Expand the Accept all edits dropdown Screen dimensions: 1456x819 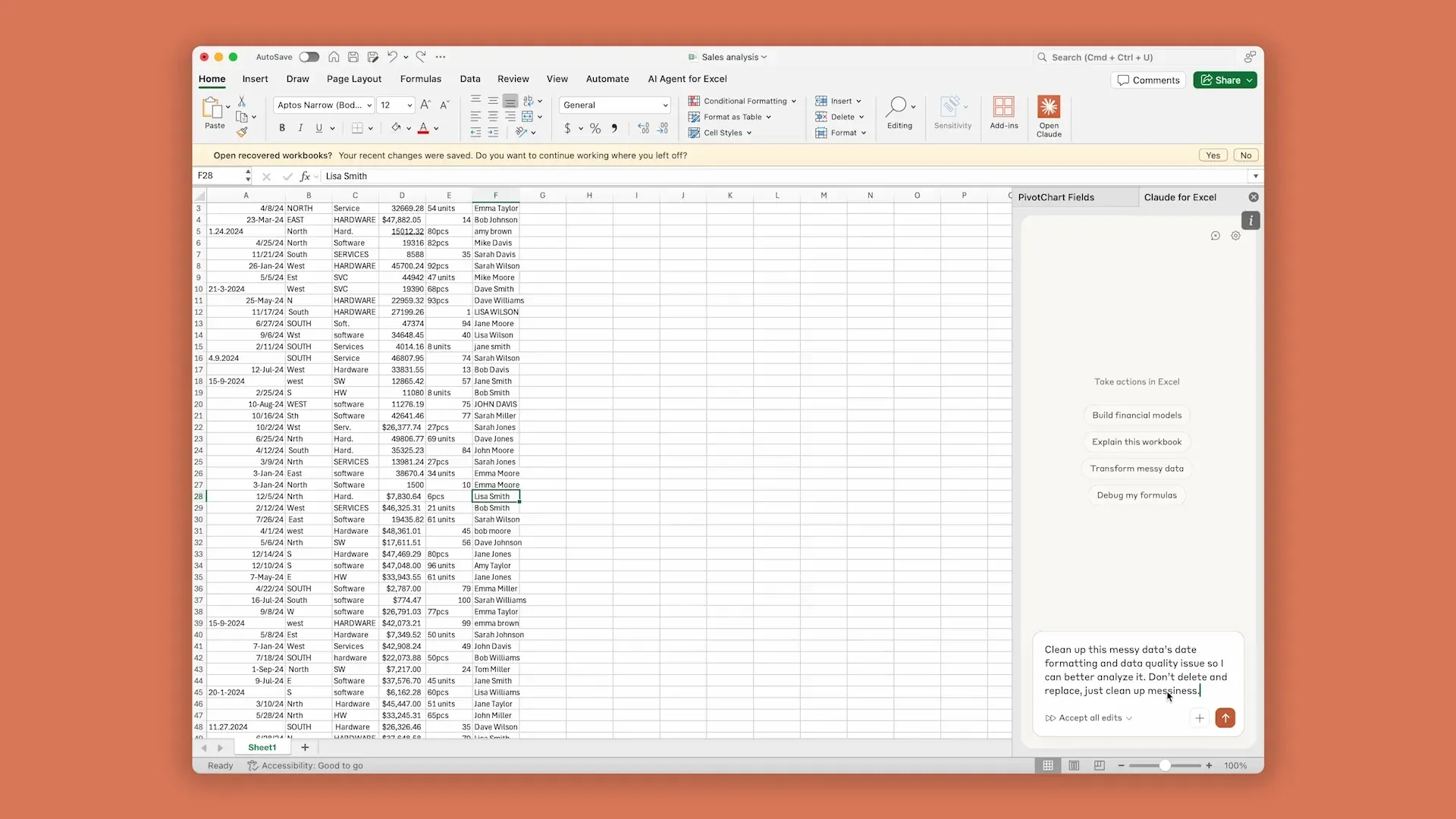click(1129, 718)
